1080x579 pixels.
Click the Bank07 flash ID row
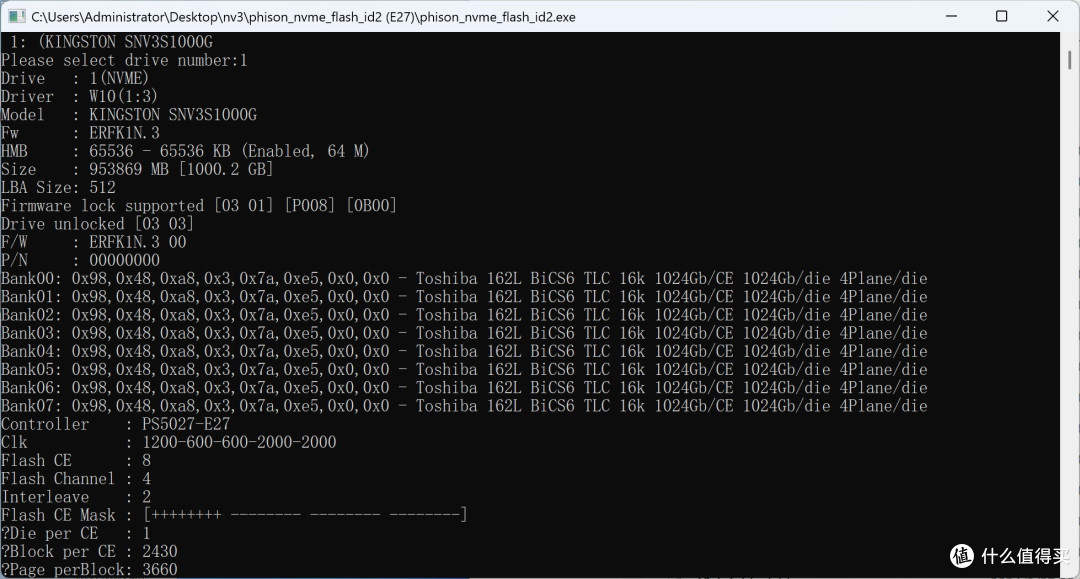[x=464, y=406]
